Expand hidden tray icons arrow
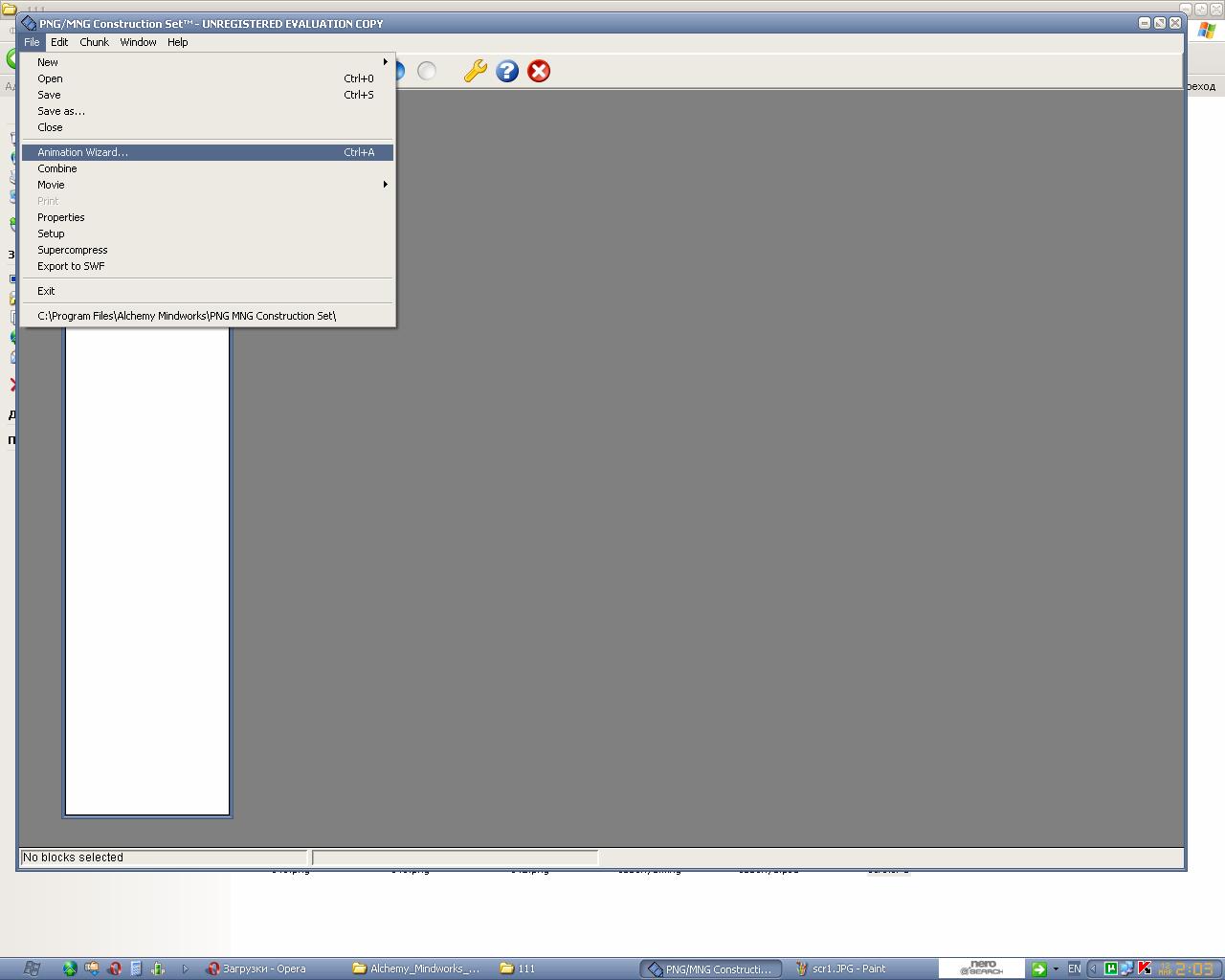 [x=1093, y=969]
